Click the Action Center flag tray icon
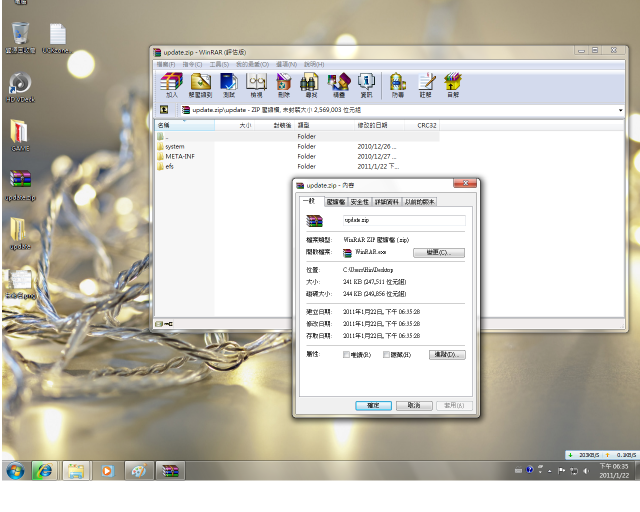 [x=562, y=471]
